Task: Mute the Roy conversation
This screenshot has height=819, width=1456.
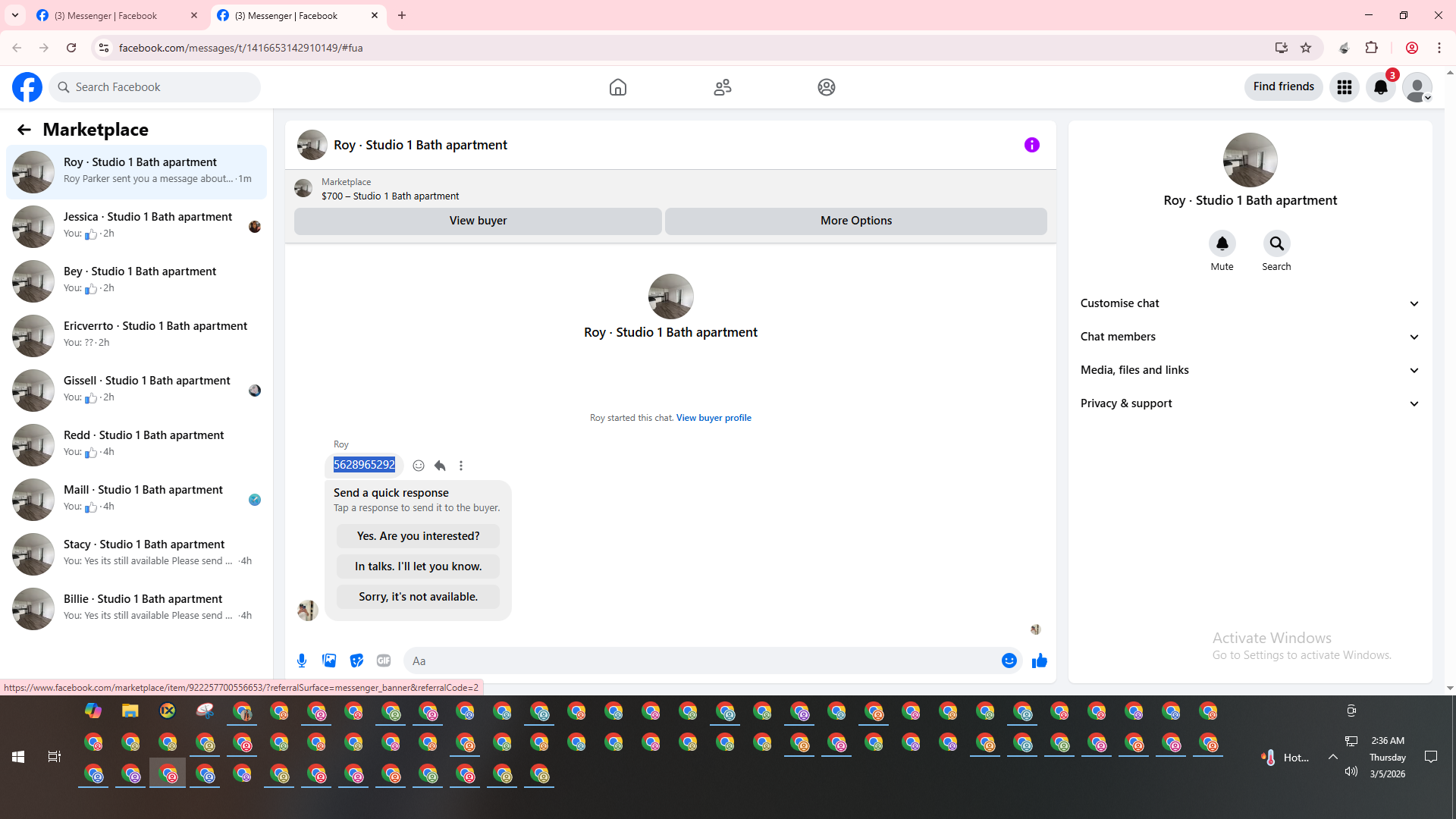Action: point(1222,243)
